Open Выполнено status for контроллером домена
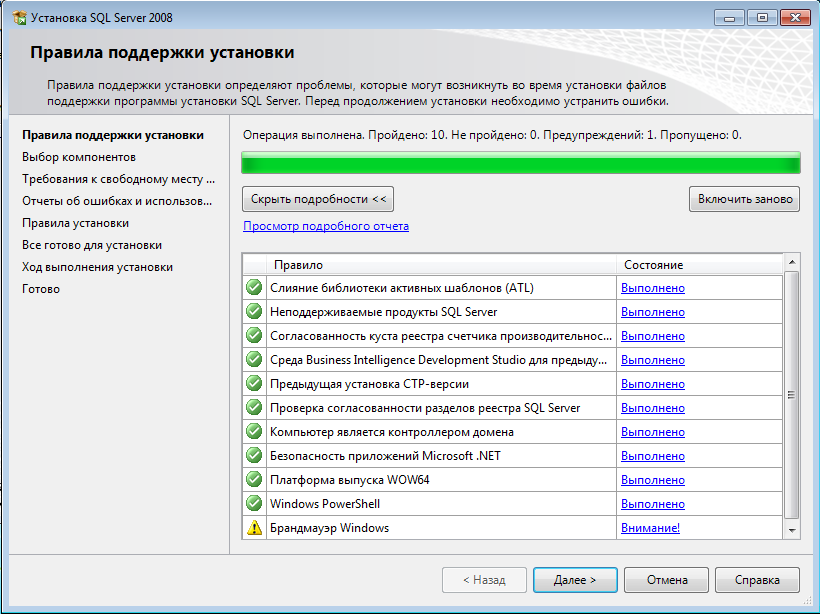Screen dimensions: 820x614 (x=653, y=432)
